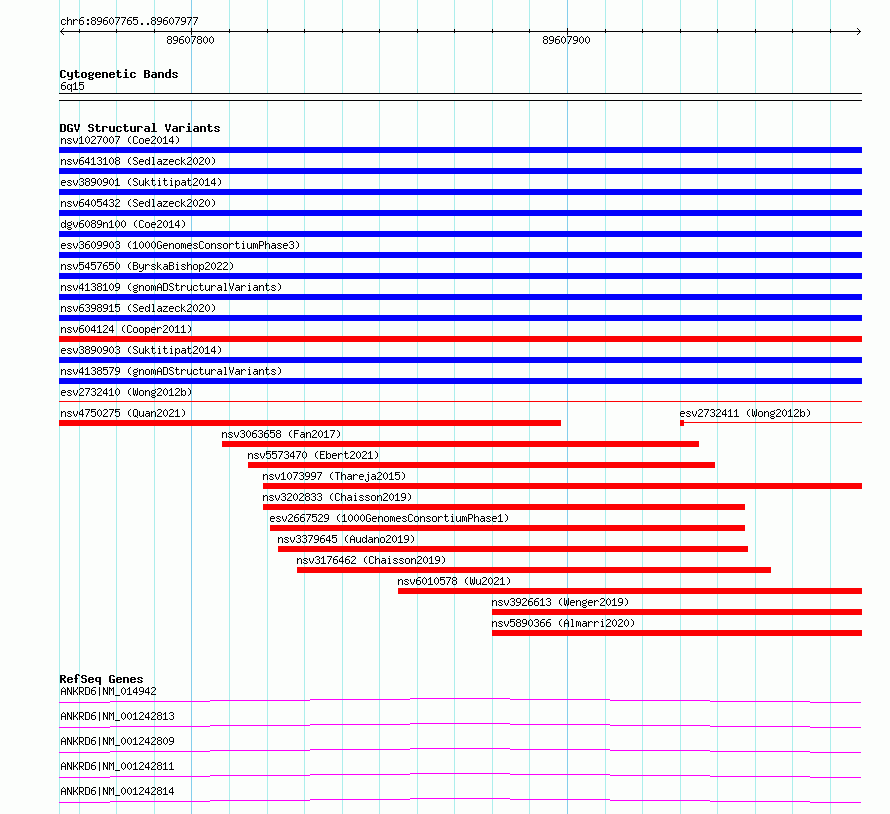Click the left arrow end of the ruler
Image resolution: width=890 pixels, height=814 pixels.
(62, 32)
